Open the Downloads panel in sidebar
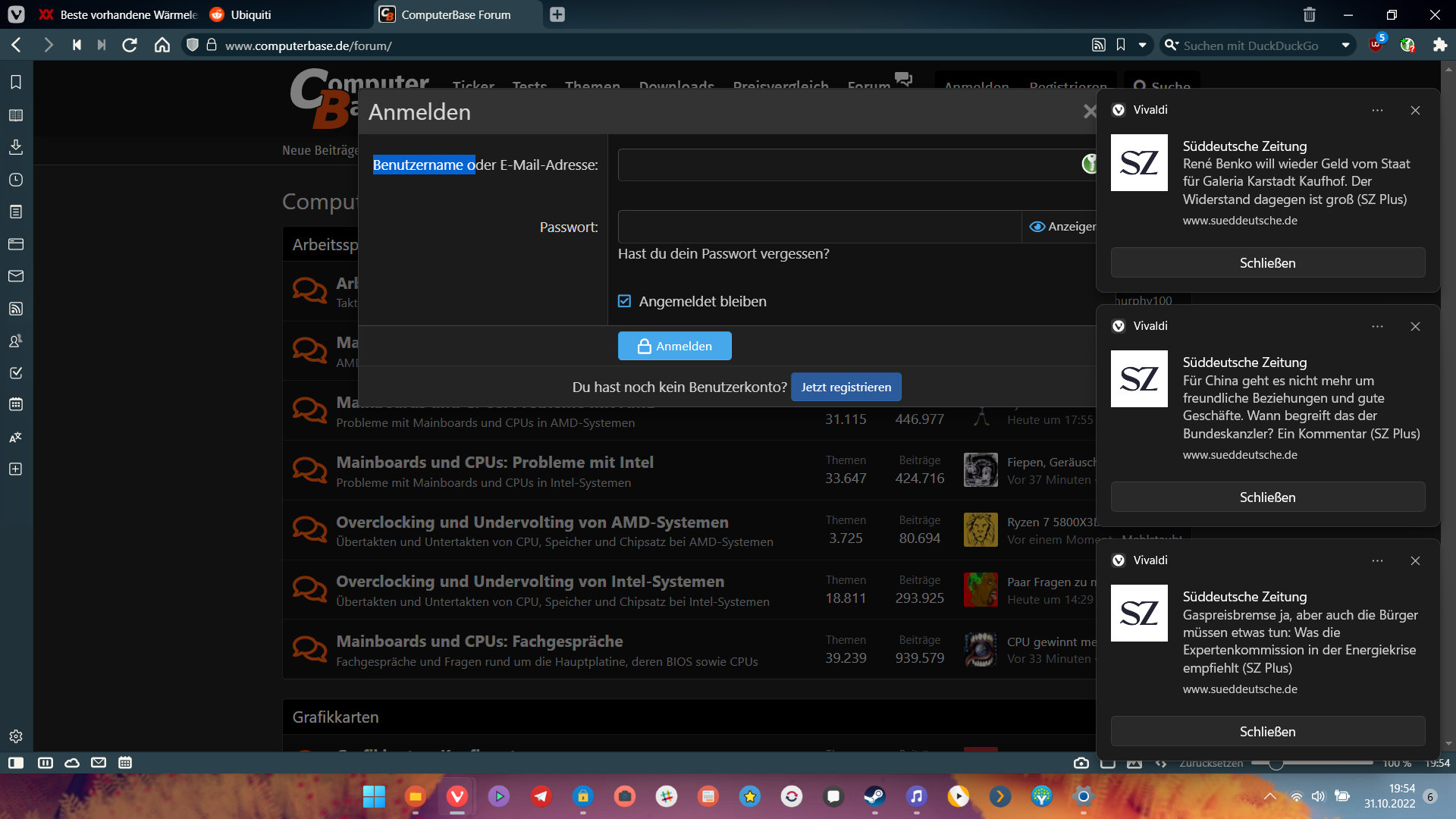Image resolution: width=1456 pixels, height=819 pixels. click(x=16, y=146)
